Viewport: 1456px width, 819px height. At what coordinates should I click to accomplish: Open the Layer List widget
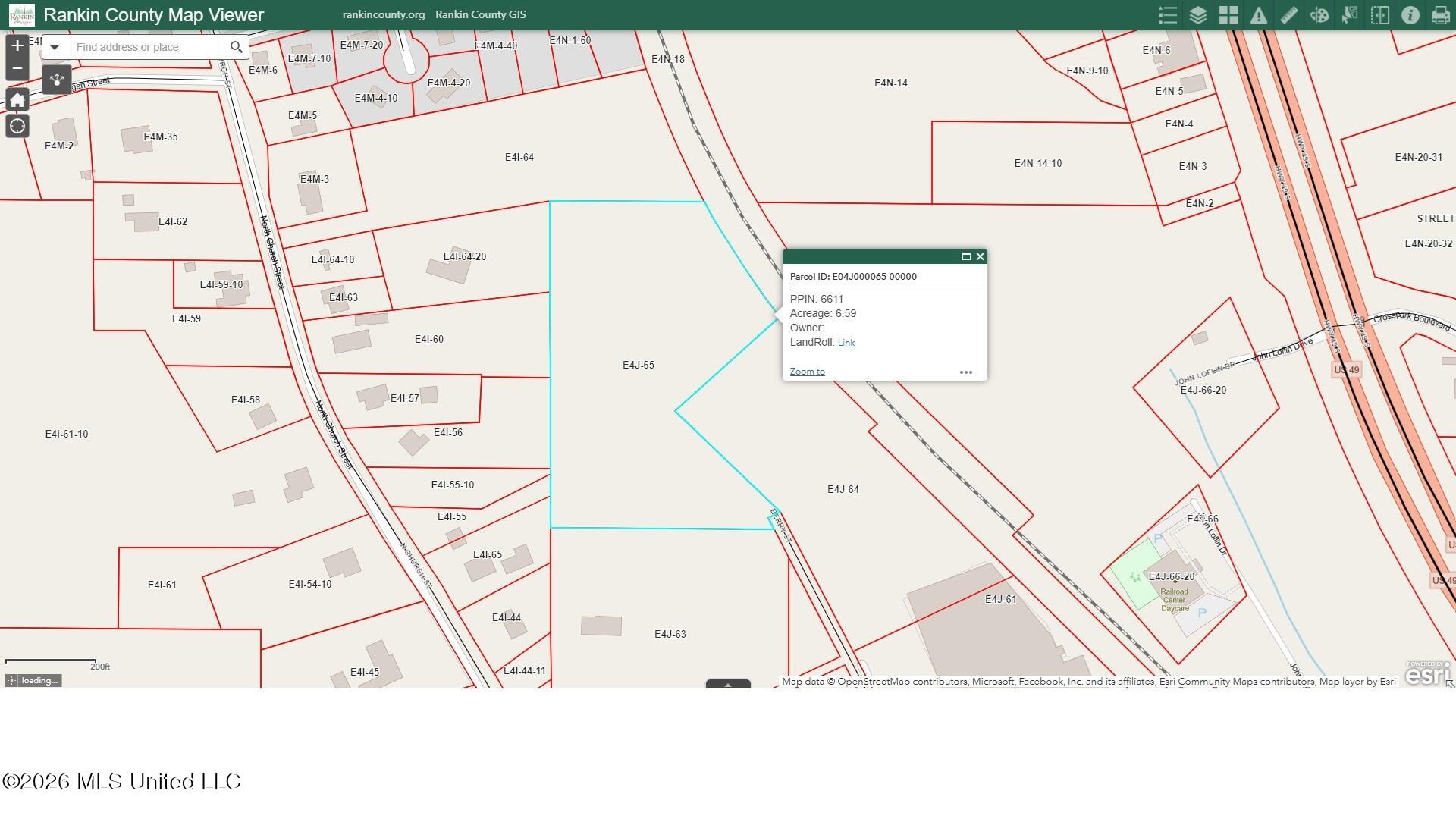(x=1198, y=15)
